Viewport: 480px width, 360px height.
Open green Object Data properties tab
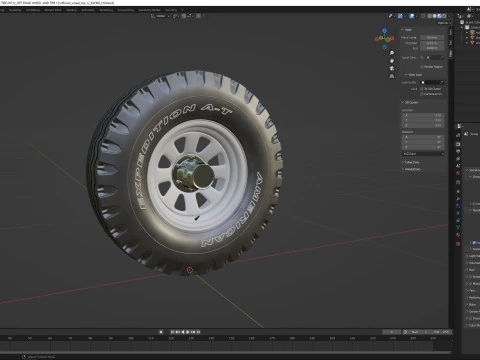[458, 227]
